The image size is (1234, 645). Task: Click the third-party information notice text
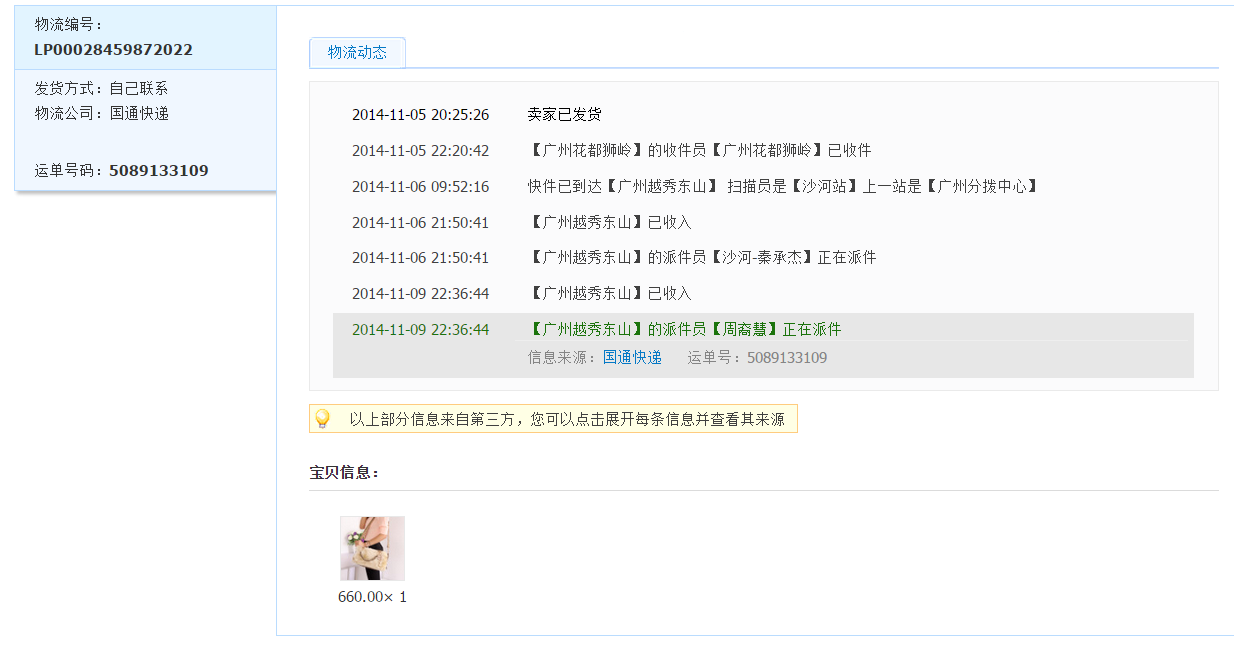click(x=566, y=419)
